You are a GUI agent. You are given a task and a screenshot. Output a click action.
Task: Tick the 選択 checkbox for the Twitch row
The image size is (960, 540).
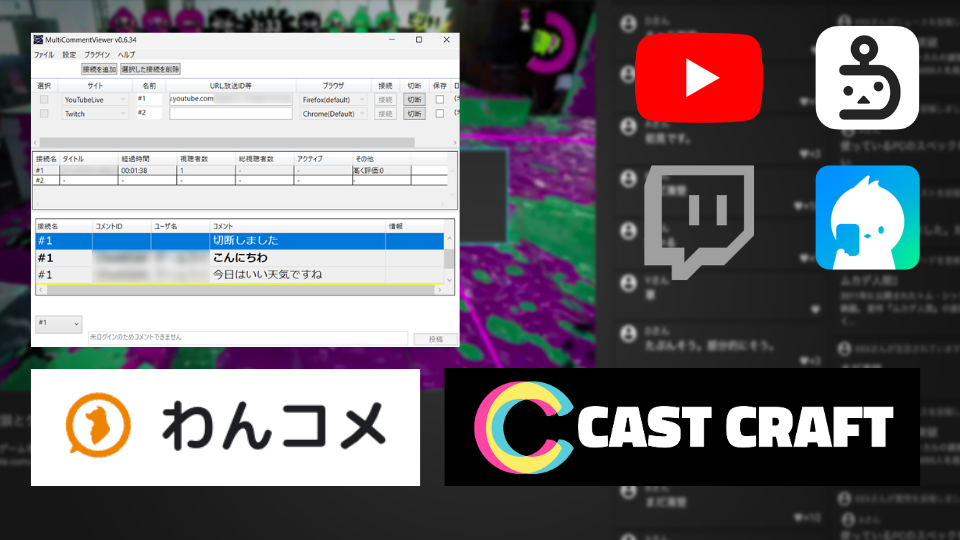tap(44, 114)
